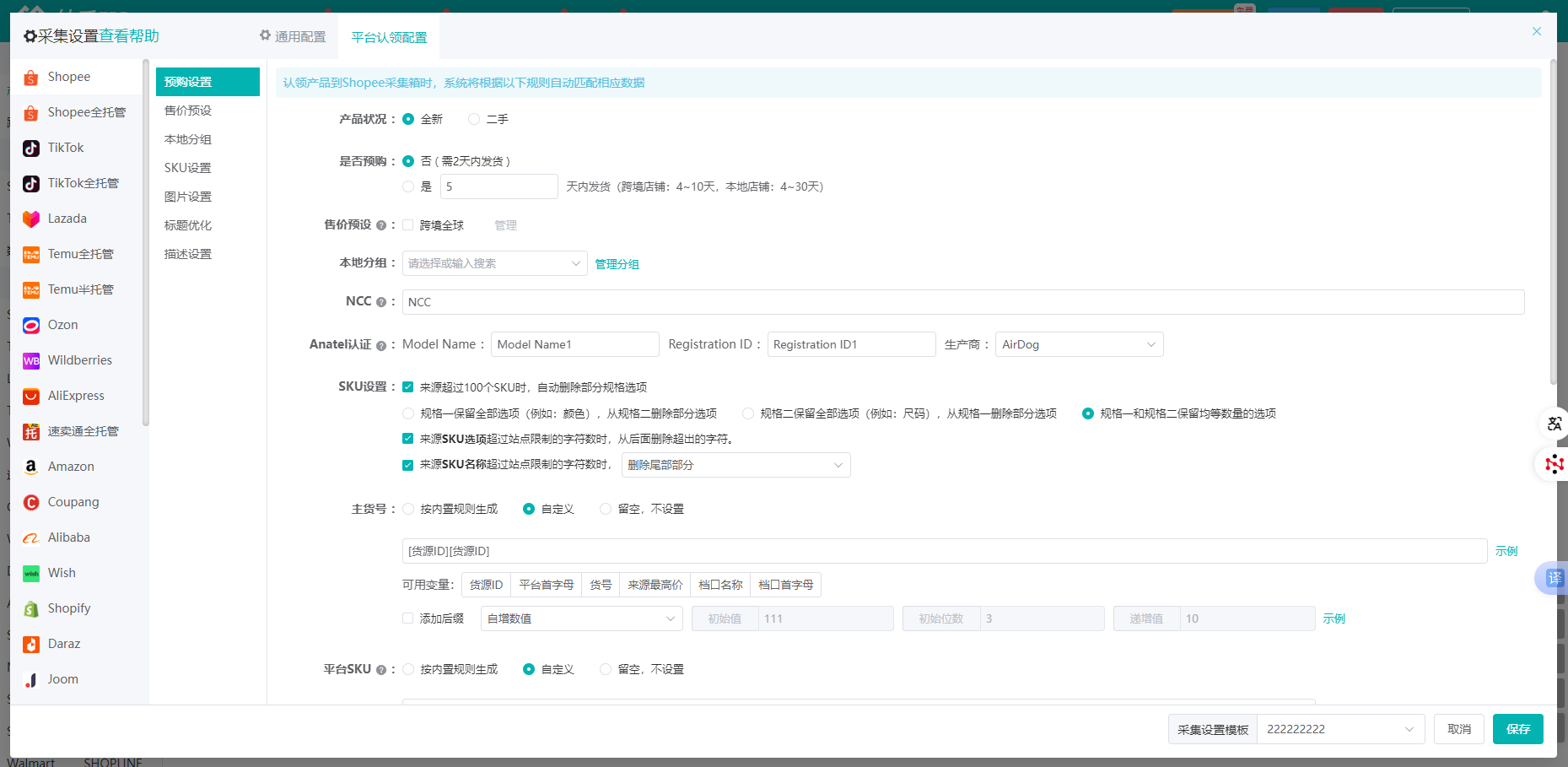Click the Model Name input field
Image resolution: width=1568 pixels, height=767 pixels.
tap(574, 344)
